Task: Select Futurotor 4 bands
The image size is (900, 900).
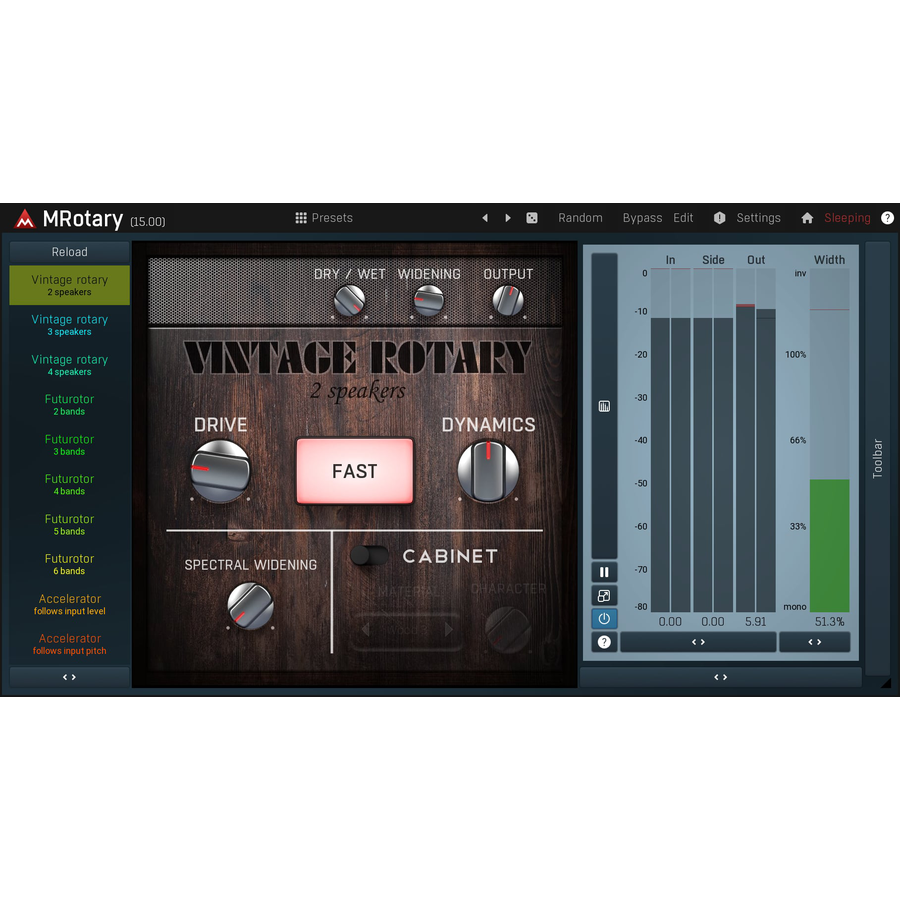Action: pyautogui.click(x=69, y=484)
